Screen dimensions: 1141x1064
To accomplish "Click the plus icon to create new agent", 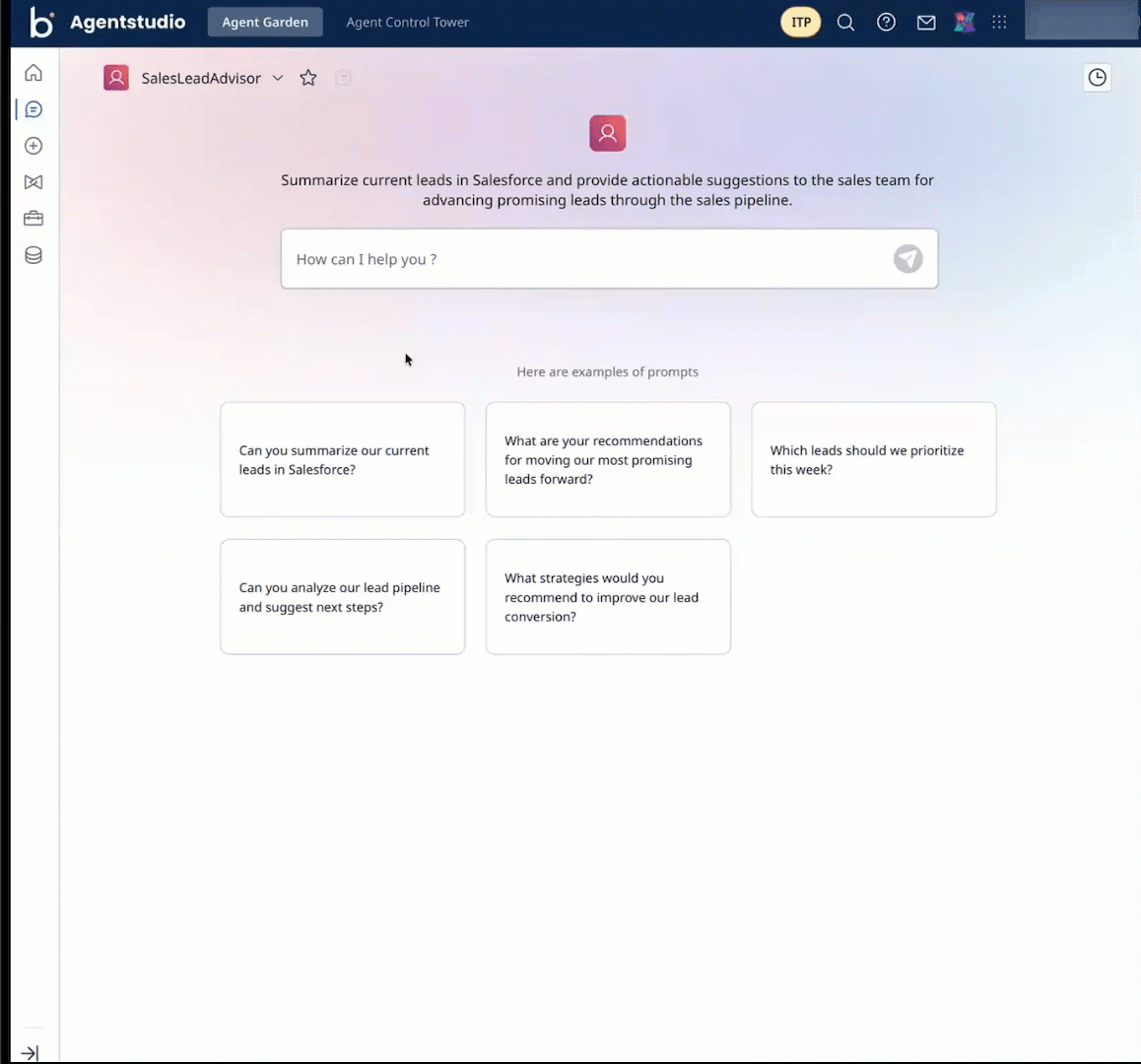I will (33, 146).
